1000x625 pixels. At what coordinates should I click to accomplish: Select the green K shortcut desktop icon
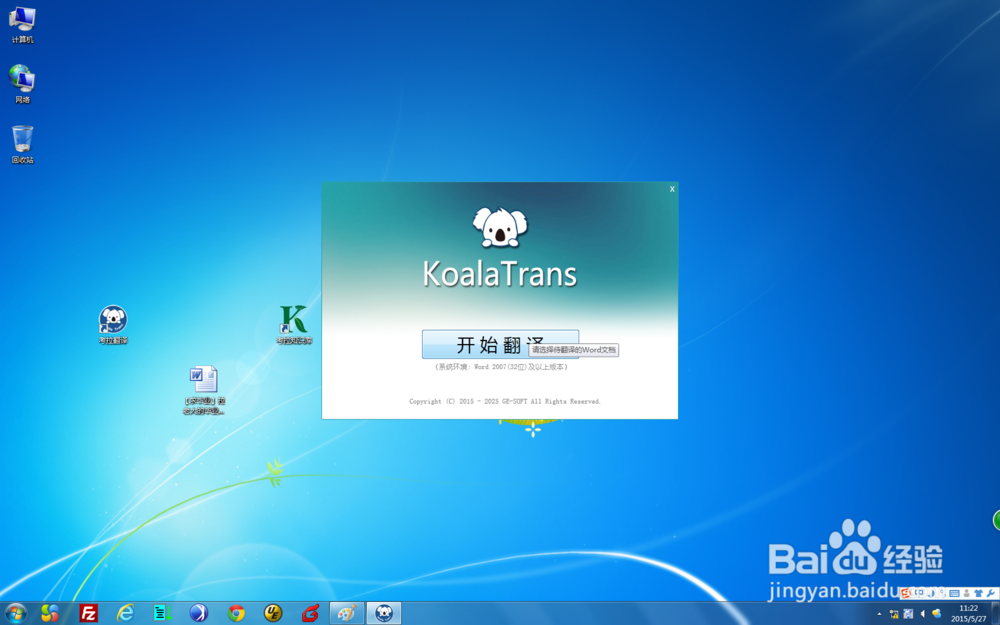pyautogui.click(x=294, y=325)
